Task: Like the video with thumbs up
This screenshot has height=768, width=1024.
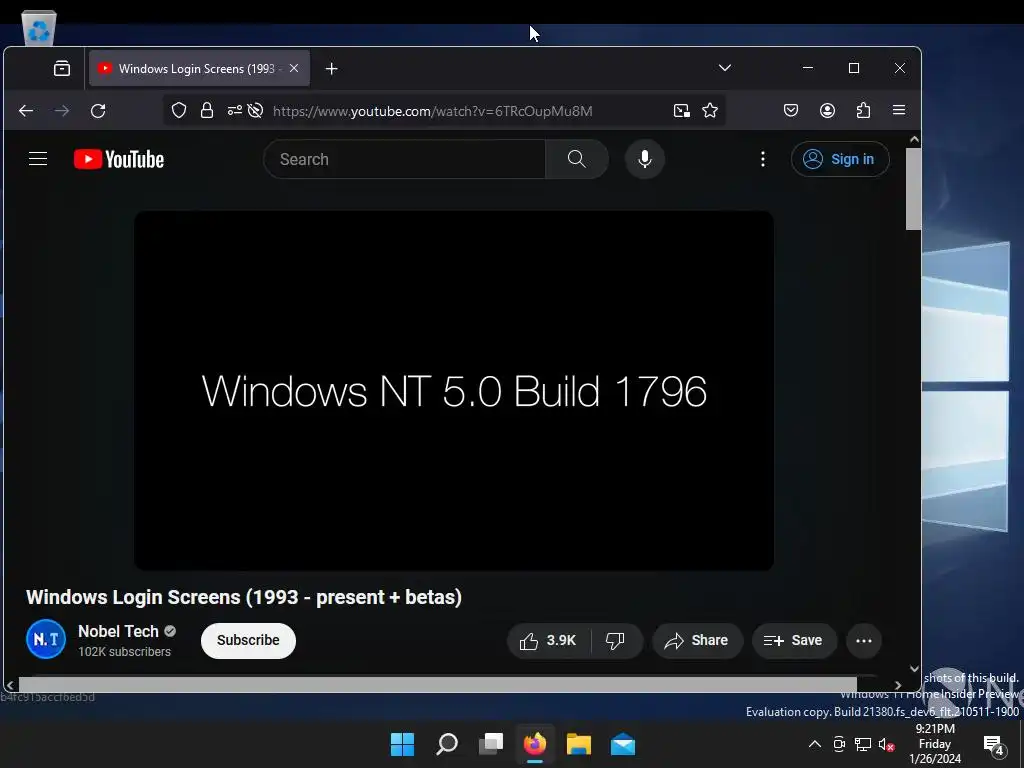Action: 549,641
